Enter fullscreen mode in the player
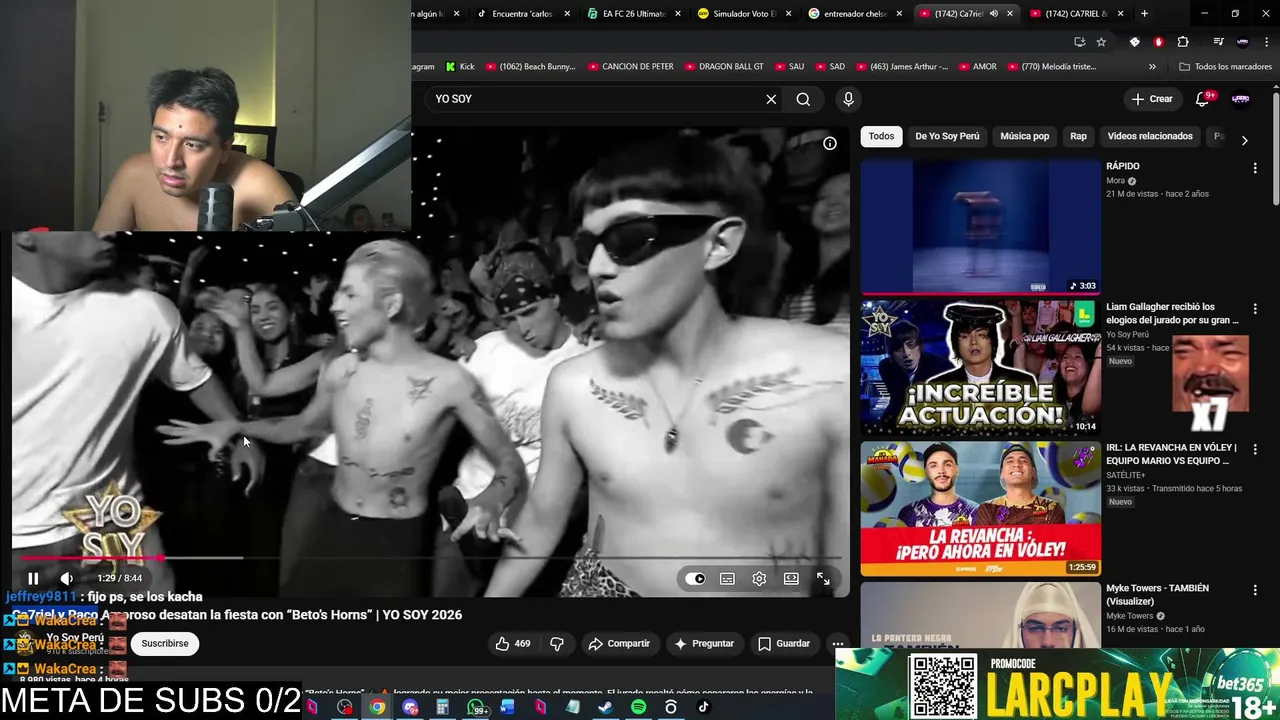The width and height of the screenshot is (1280, 720). 823,578
